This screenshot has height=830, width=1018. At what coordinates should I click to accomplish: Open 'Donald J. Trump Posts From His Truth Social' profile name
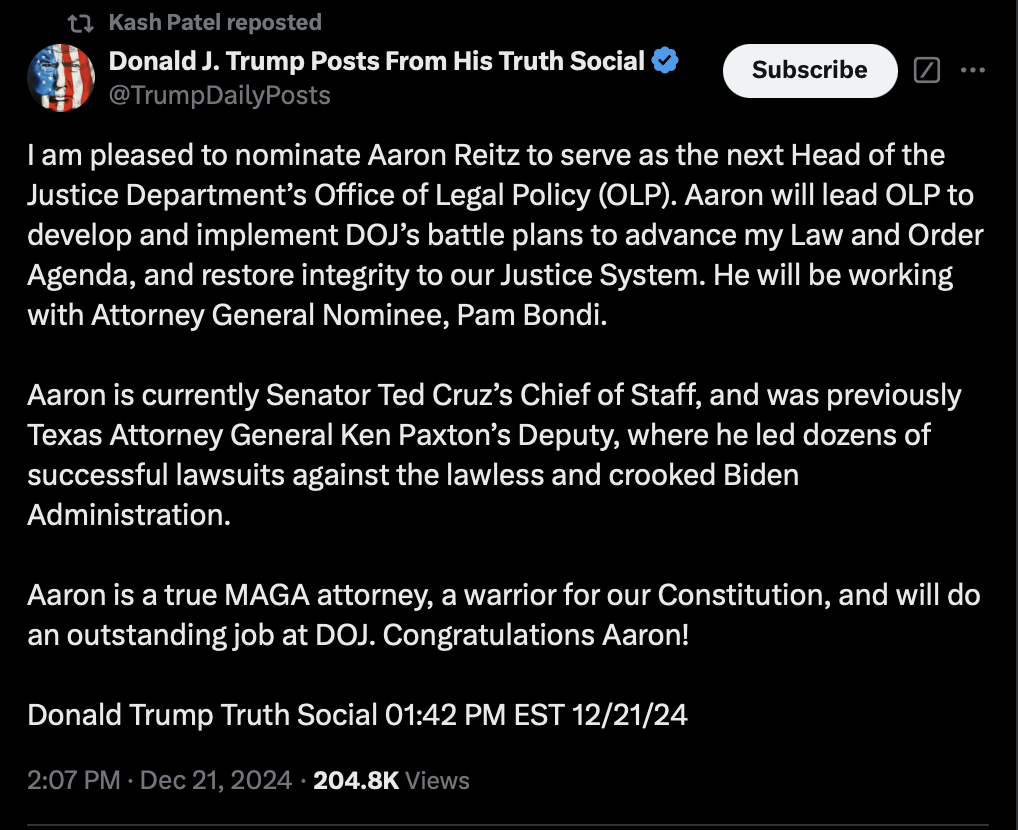coord(377,61)
